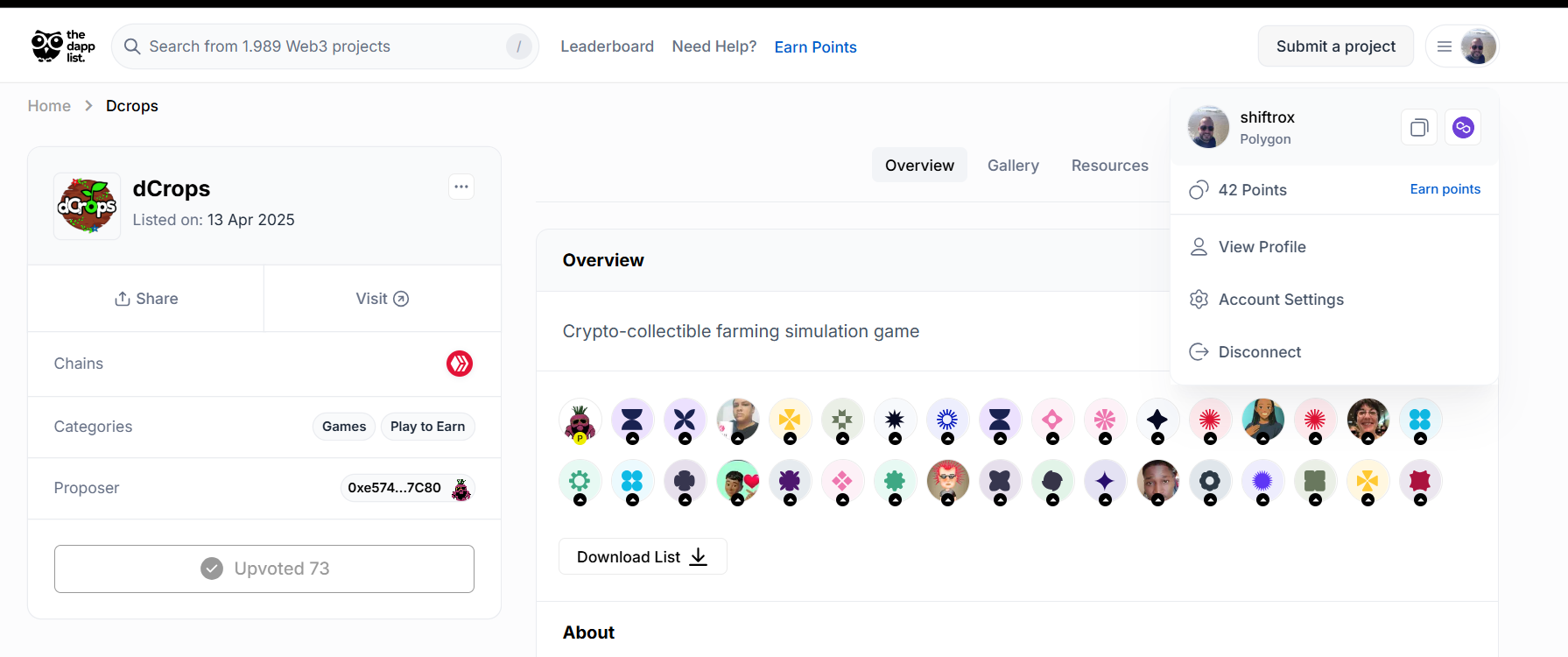Go to Home breadcrumb
This screenshot has width=1568, height=657.
click(49, 106)
